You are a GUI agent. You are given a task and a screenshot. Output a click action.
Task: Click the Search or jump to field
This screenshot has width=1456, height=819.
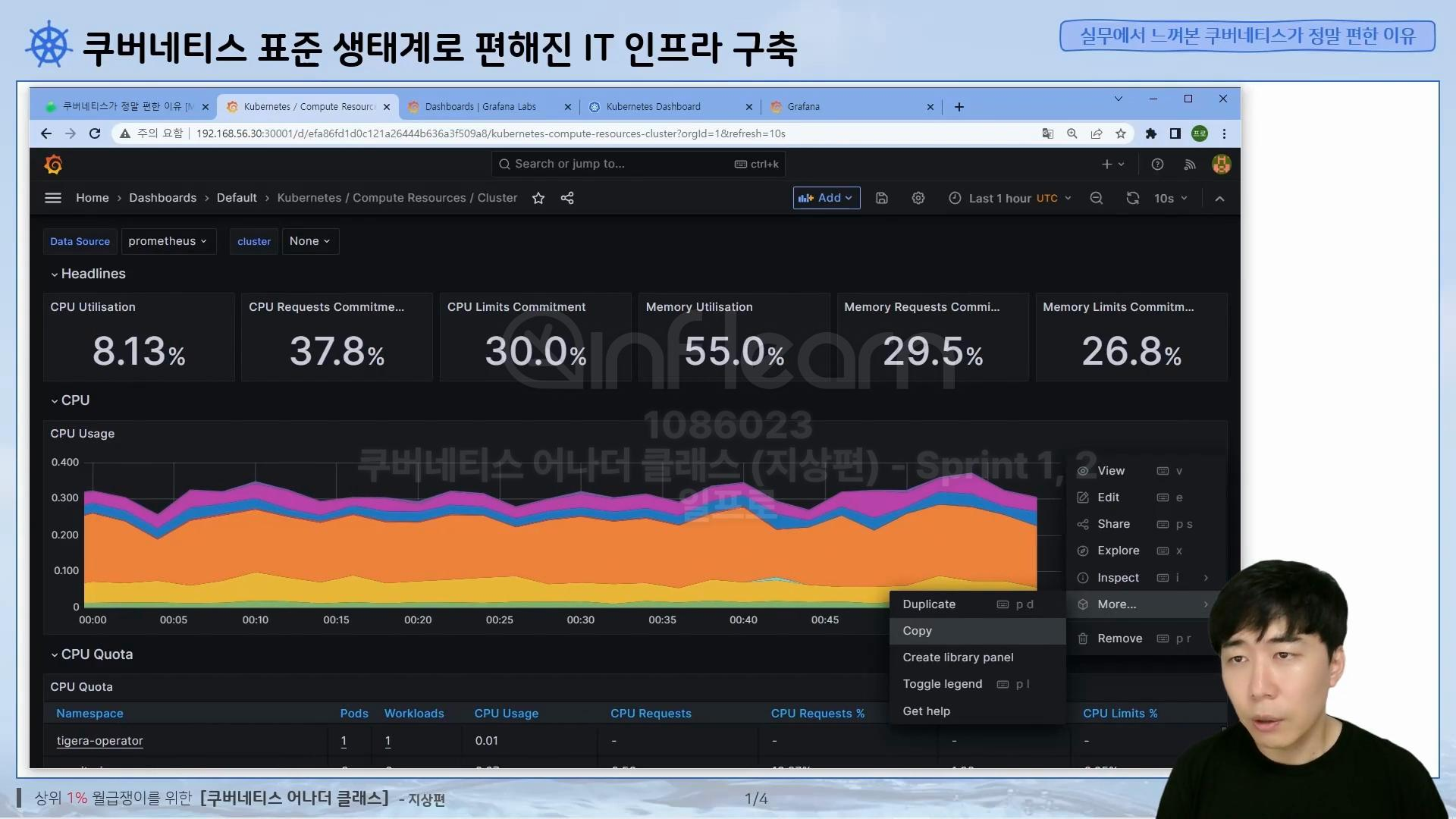638,164
